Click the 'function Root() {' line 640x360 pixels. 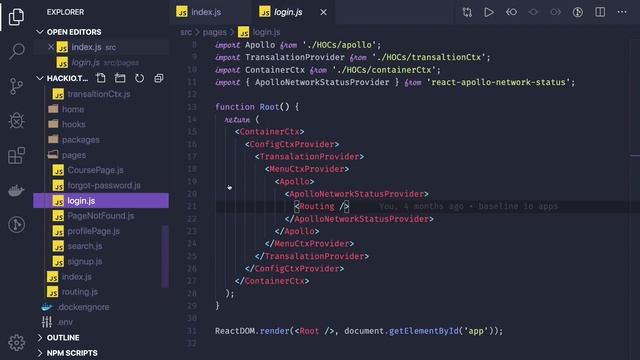[257, 107]
